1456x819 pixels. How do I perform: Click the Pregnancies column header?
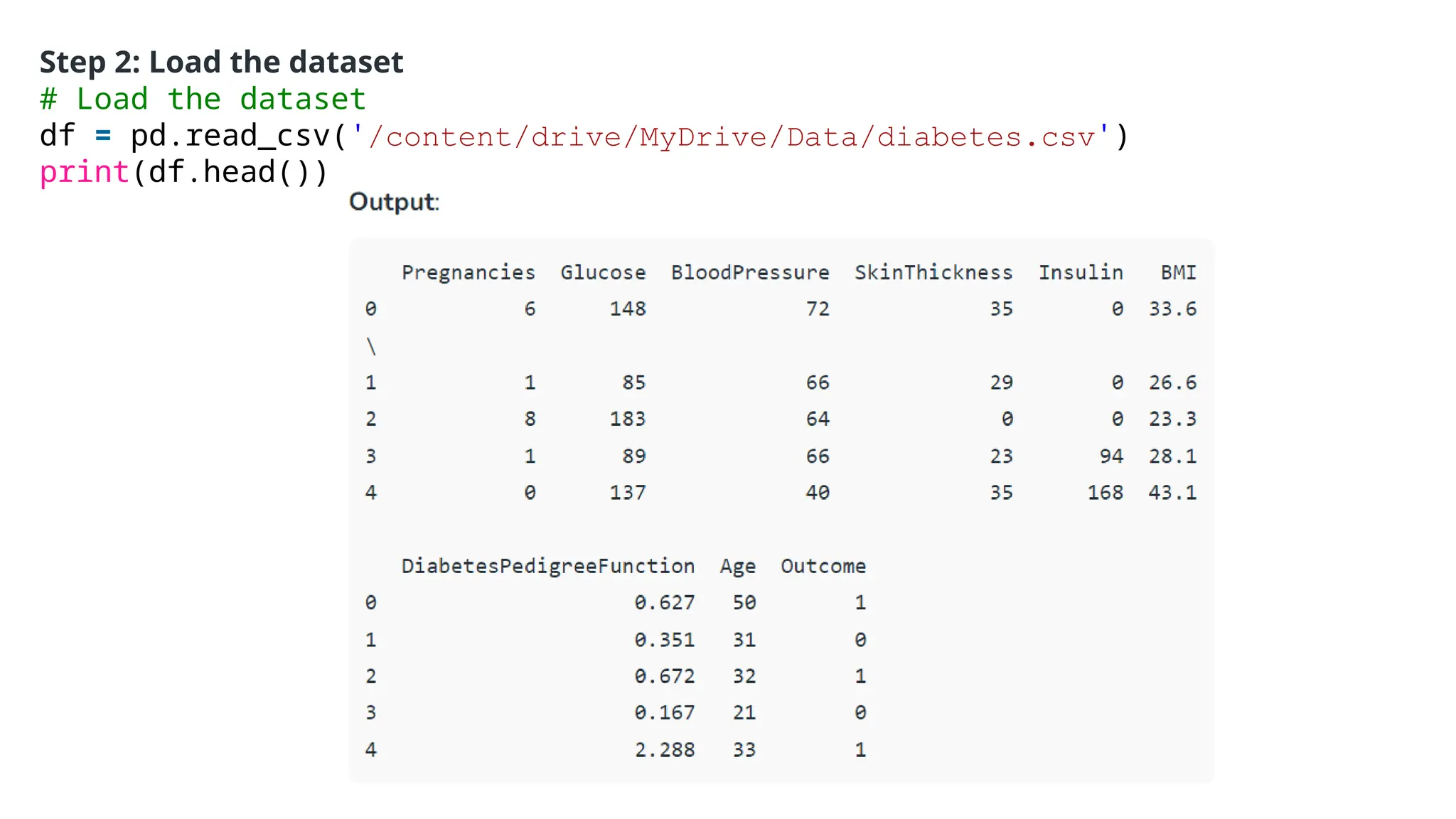point(468,272)
